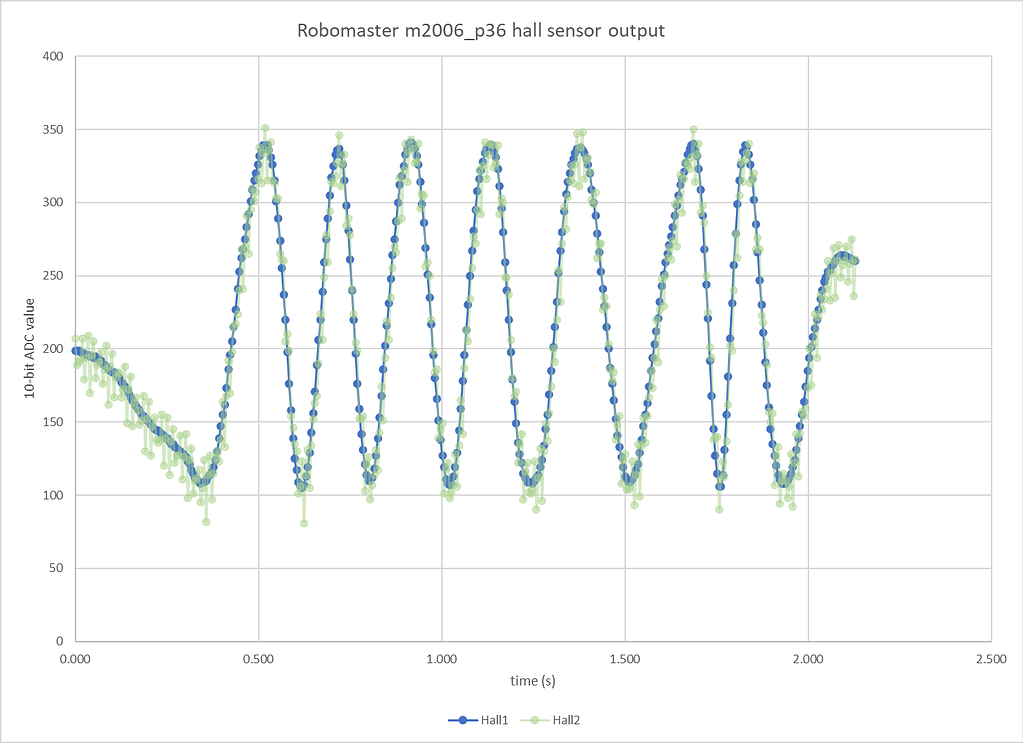Click a green outlier point below 100
Screen dimensions: 1023x743
(302, 523)
